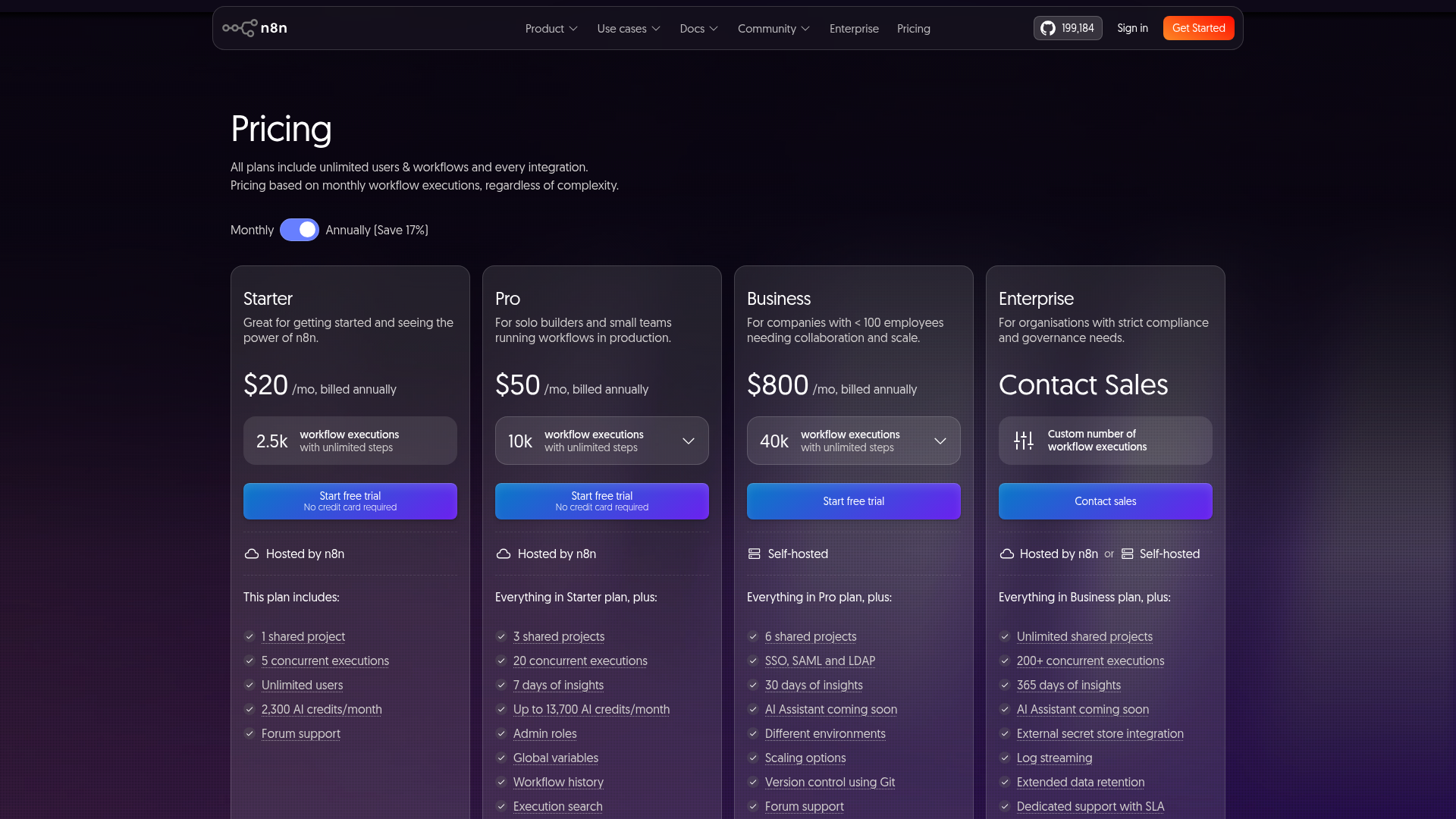Start free trial on the Business plan
This screenshot has width=1456, height=819.
(x=854, y=501)
